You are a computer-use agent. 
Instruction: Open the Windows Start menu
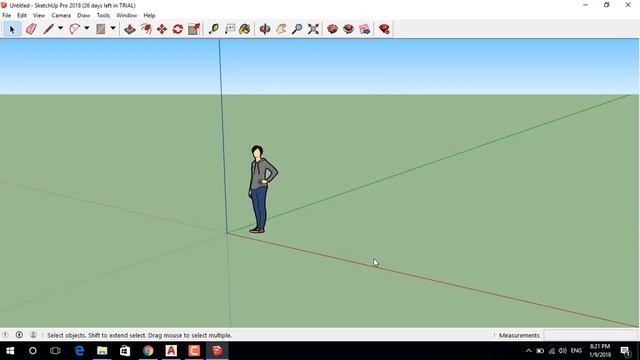10,351
